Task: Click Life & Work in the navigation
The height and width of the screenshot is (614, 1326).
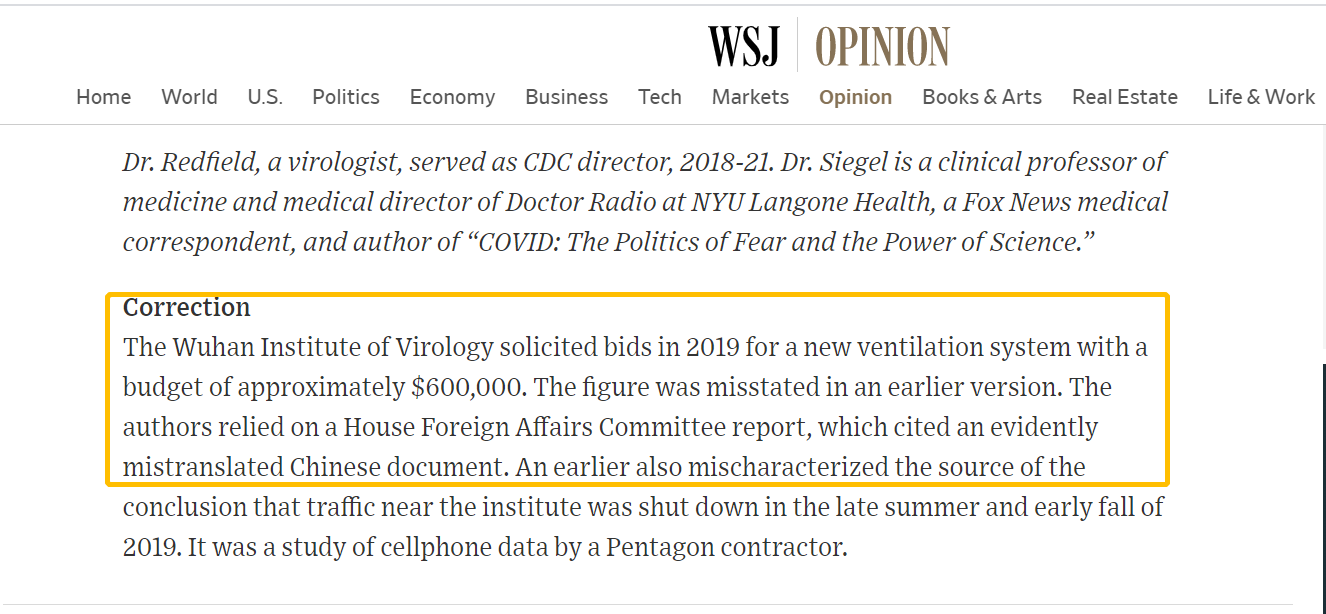Action: (1260, 97)
